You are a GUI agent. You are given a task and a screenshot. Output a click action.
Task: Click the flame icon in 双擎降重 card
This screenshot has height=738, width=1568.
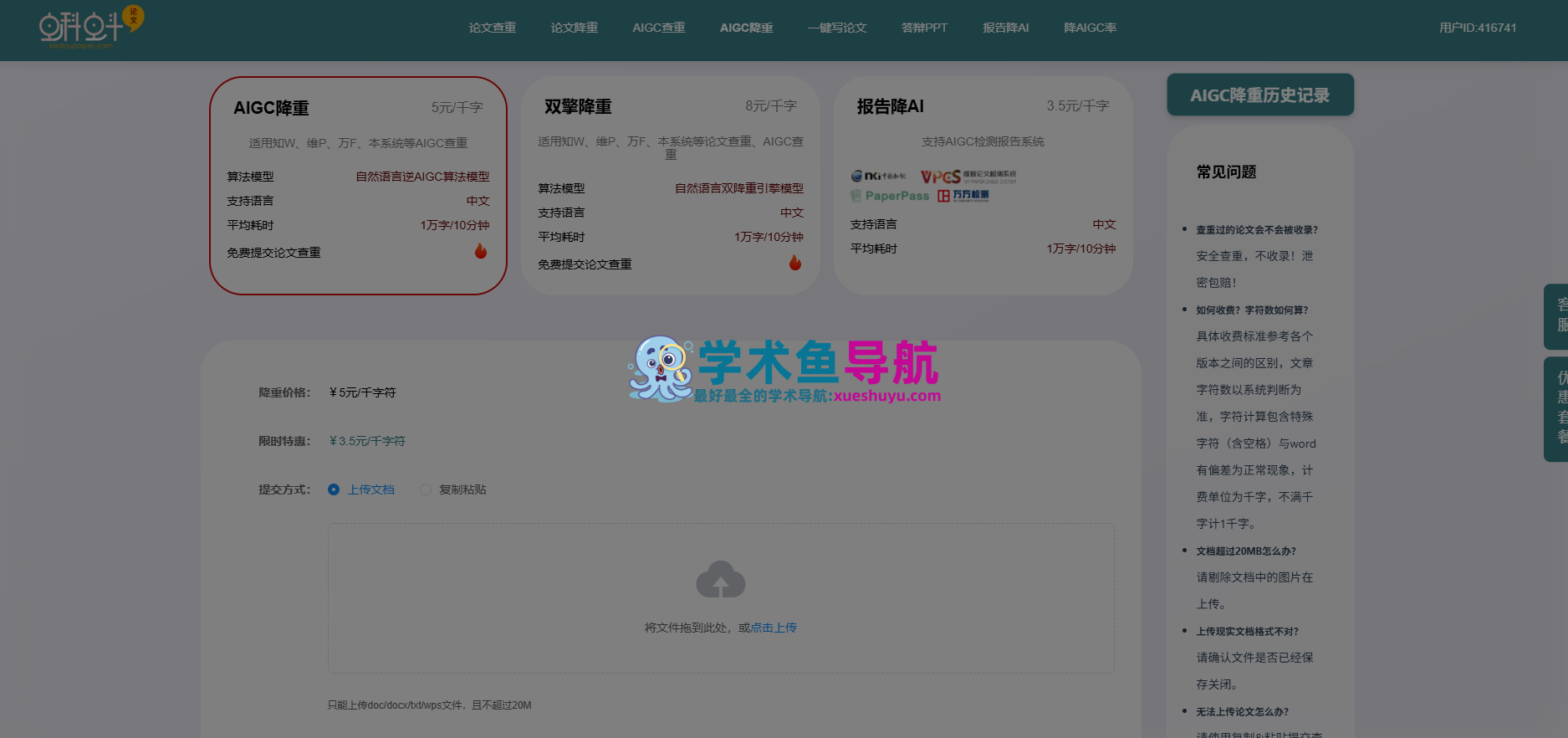point(795,263)
